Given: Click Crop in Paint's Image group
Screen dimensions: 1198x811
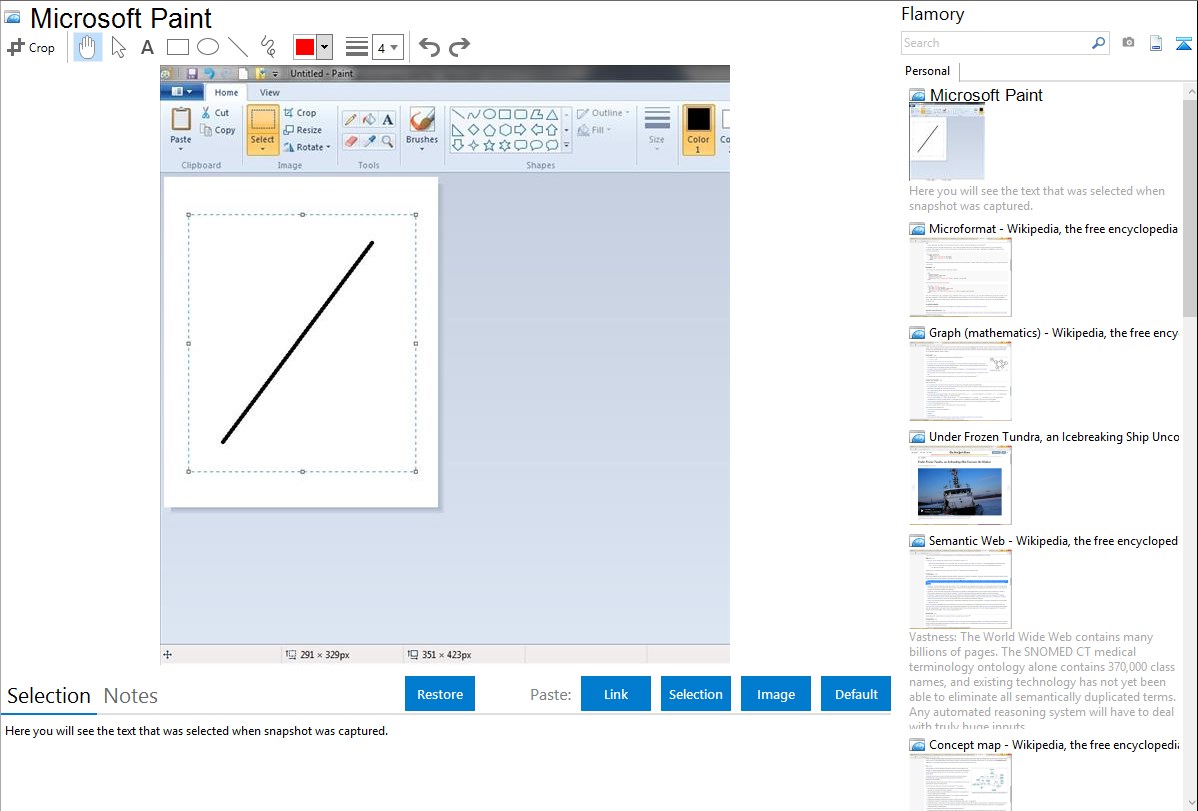Looking at the screenshot, I should (300, 112).
